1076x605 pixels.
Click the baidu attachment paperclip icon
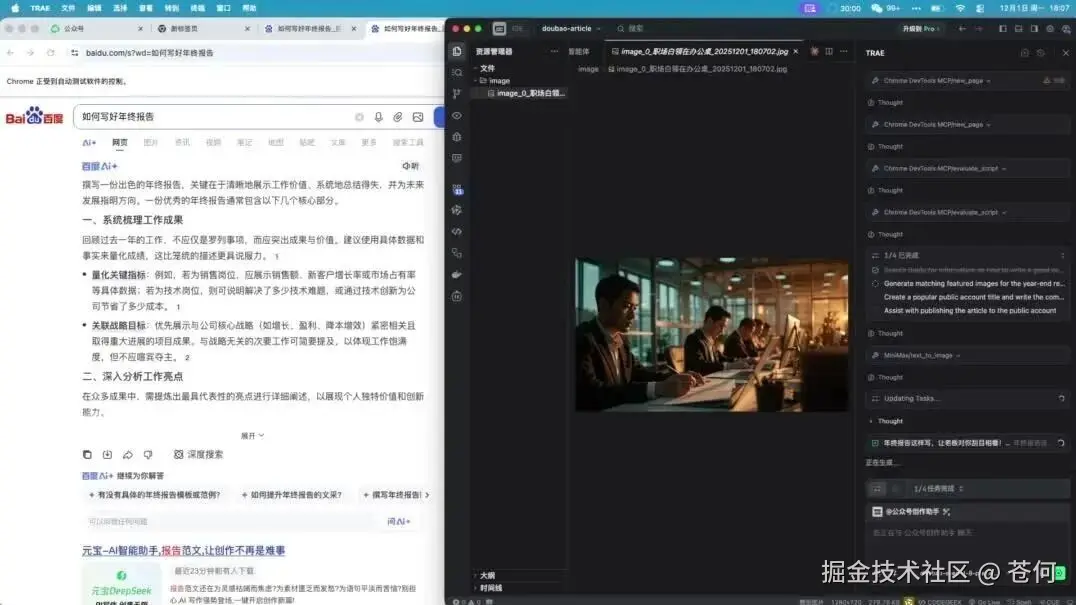pyautogui.click(x=398, y=117)
